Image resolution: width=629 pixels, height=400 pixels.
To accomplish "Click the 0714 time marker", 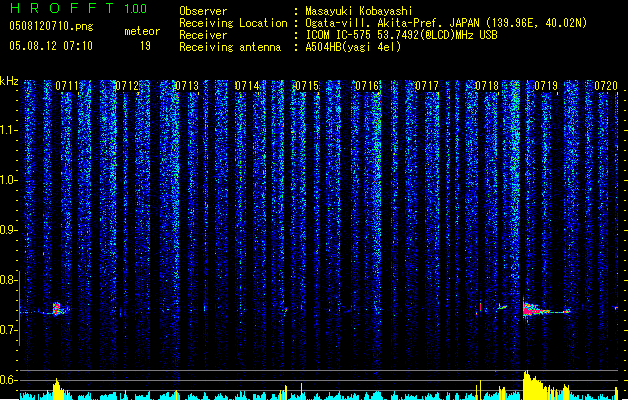I will 247,86.
